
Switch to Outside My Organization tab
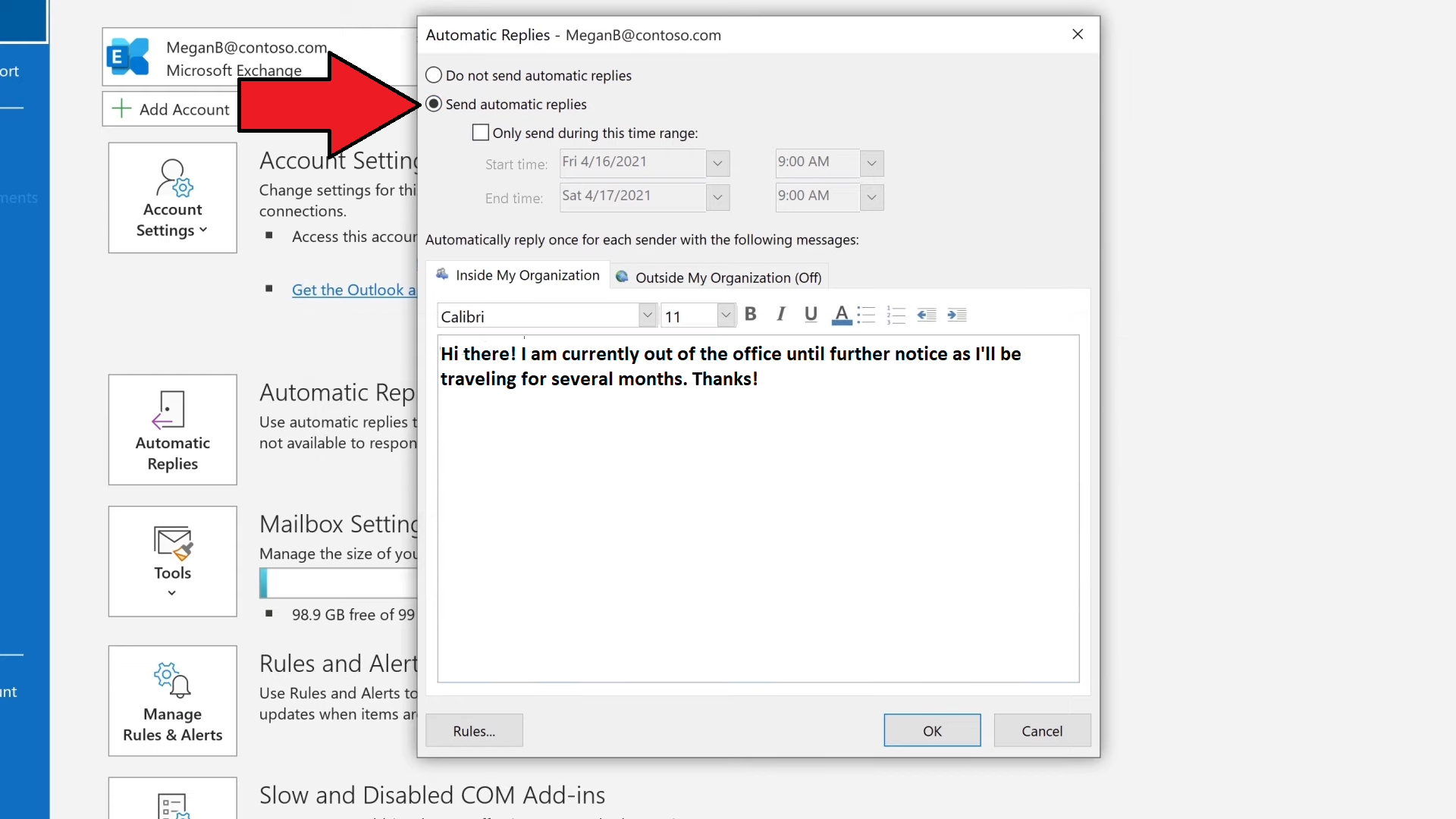[727, 277]
